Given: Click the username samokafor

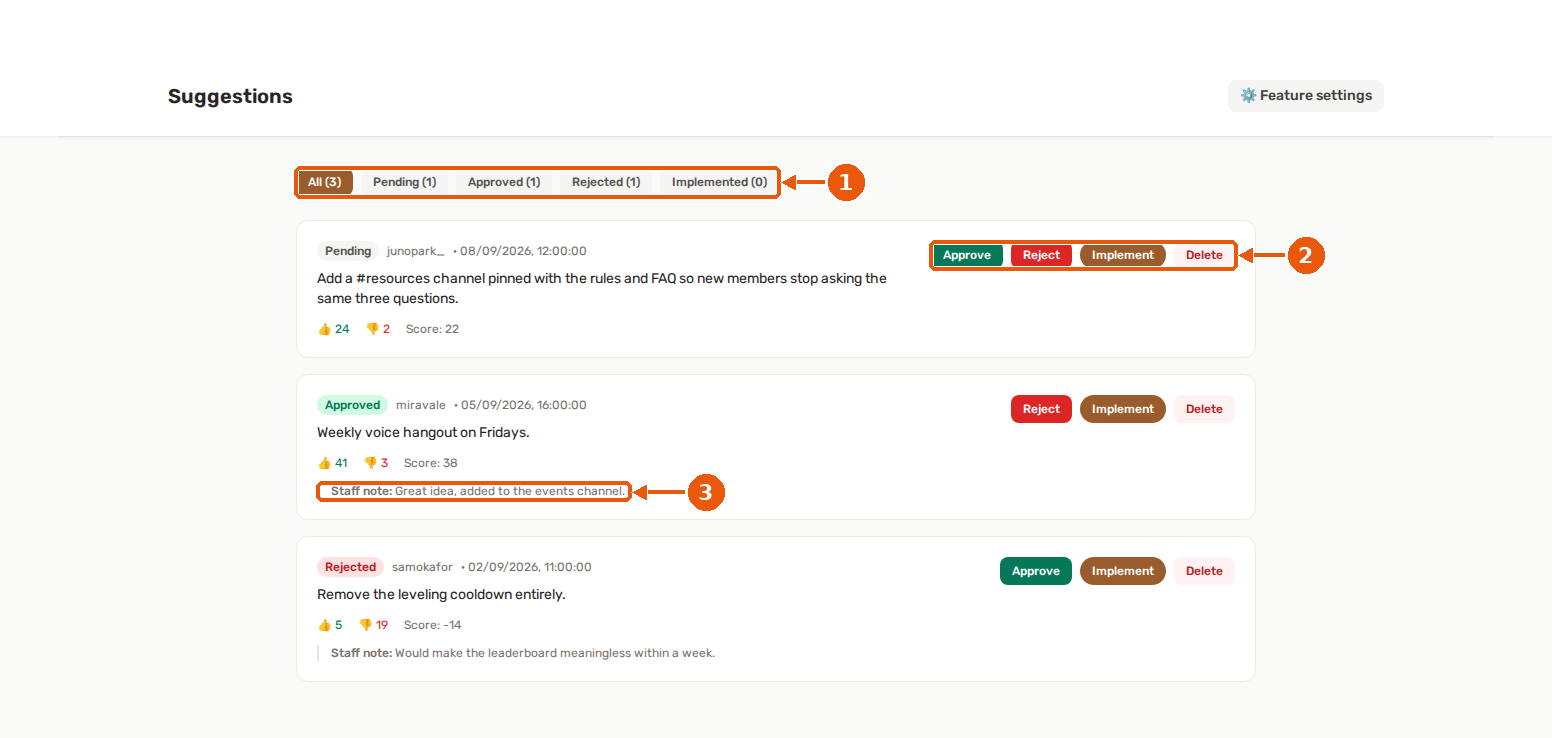Looking at the screenshot, I should [x=422, y=567].
